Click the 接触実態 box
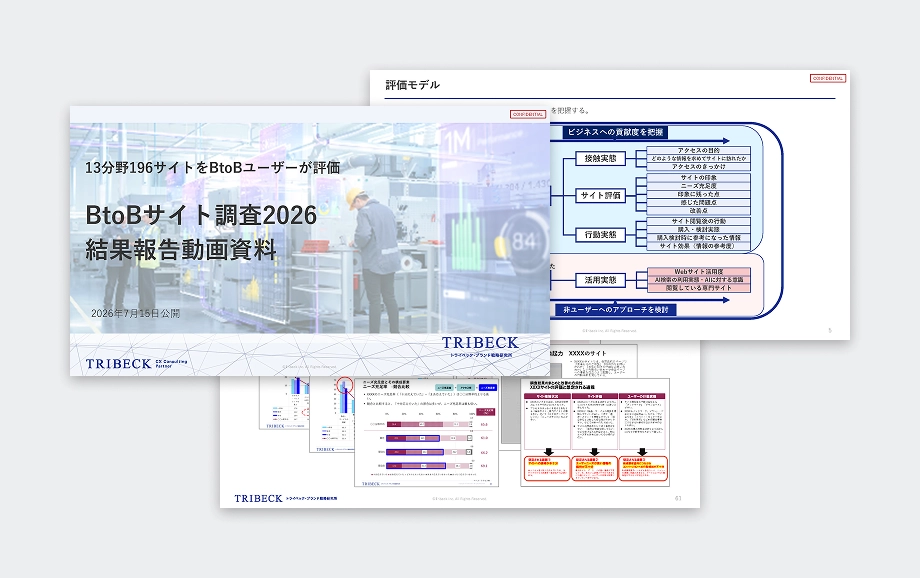The height and width of the screenshot is (578, 920). (x=600, y=158)
